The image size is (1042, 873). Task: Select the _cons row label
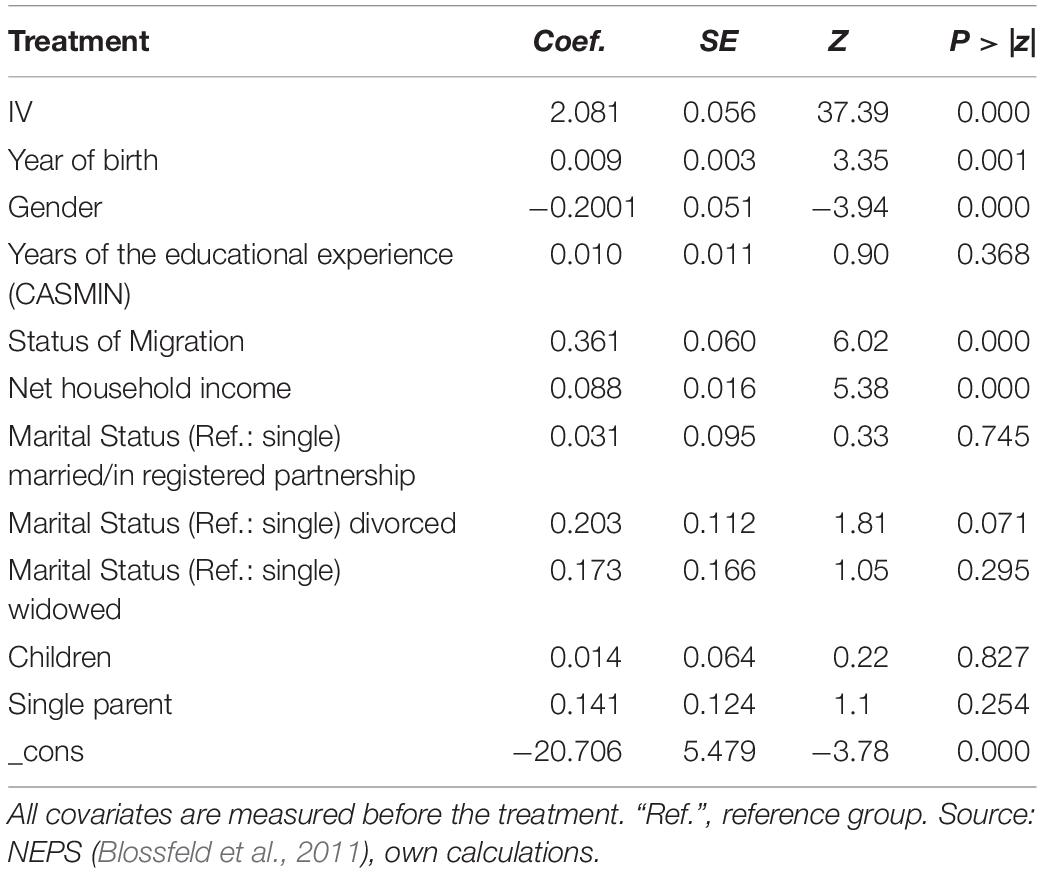tap(46, 753)
